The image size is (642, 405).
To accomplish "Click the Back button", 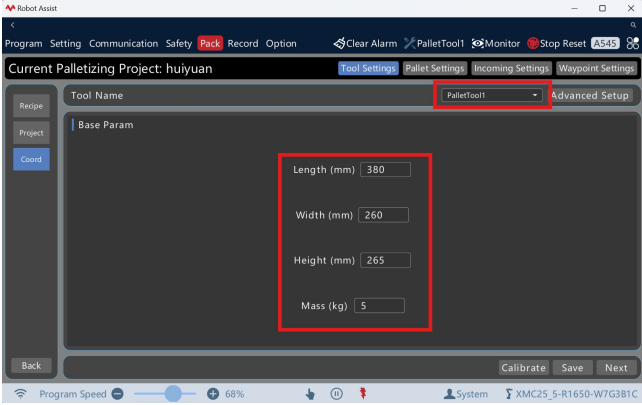I will tap(31, 365).
